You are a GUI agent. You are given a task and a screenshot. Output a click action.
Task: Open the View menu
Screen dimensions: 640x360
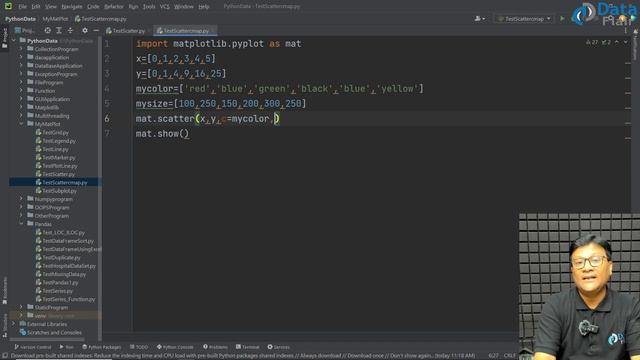tap(51, 7)
